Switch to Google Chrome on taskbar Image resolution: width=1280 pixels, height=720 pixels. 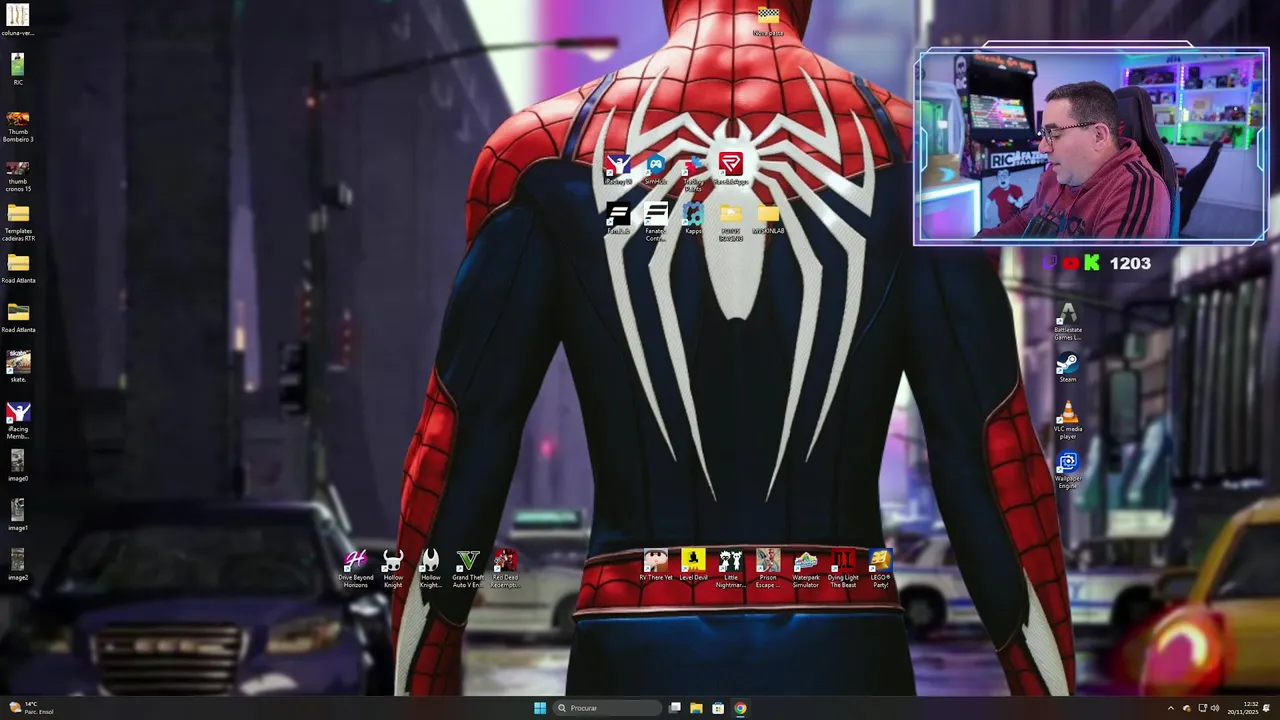[x=740, y=708]
